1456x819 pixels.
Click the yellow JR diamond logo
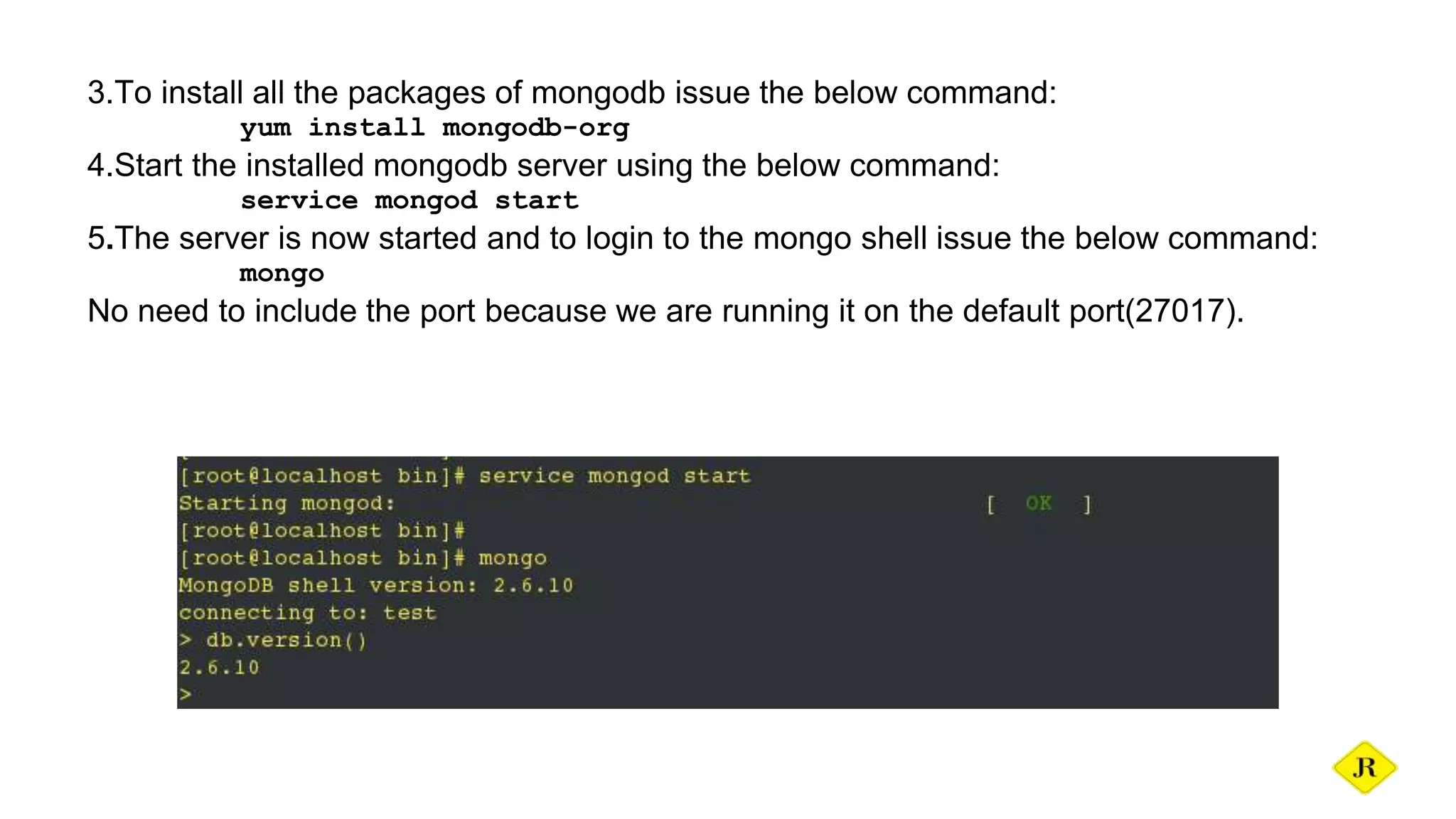tap(1364, 768)
